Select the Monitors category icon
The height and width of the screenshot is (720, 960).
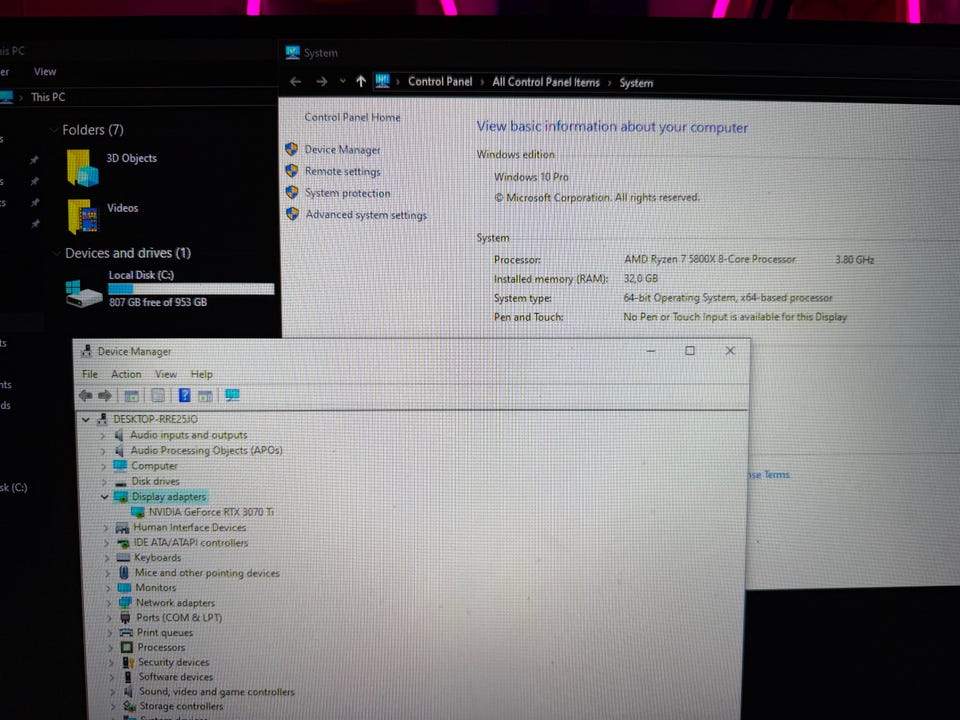pos(124,588)
